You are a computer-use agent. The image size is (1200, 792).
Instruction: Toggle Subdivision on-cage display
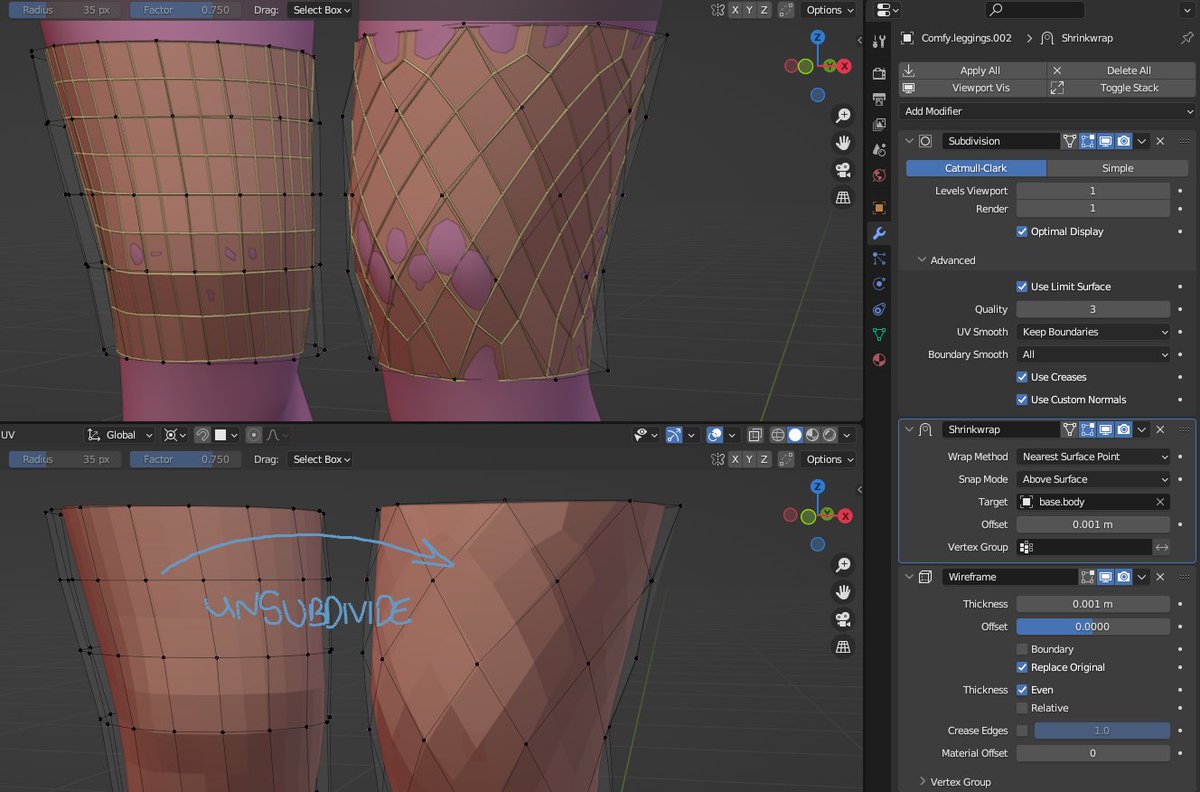tap(1070, 141)
